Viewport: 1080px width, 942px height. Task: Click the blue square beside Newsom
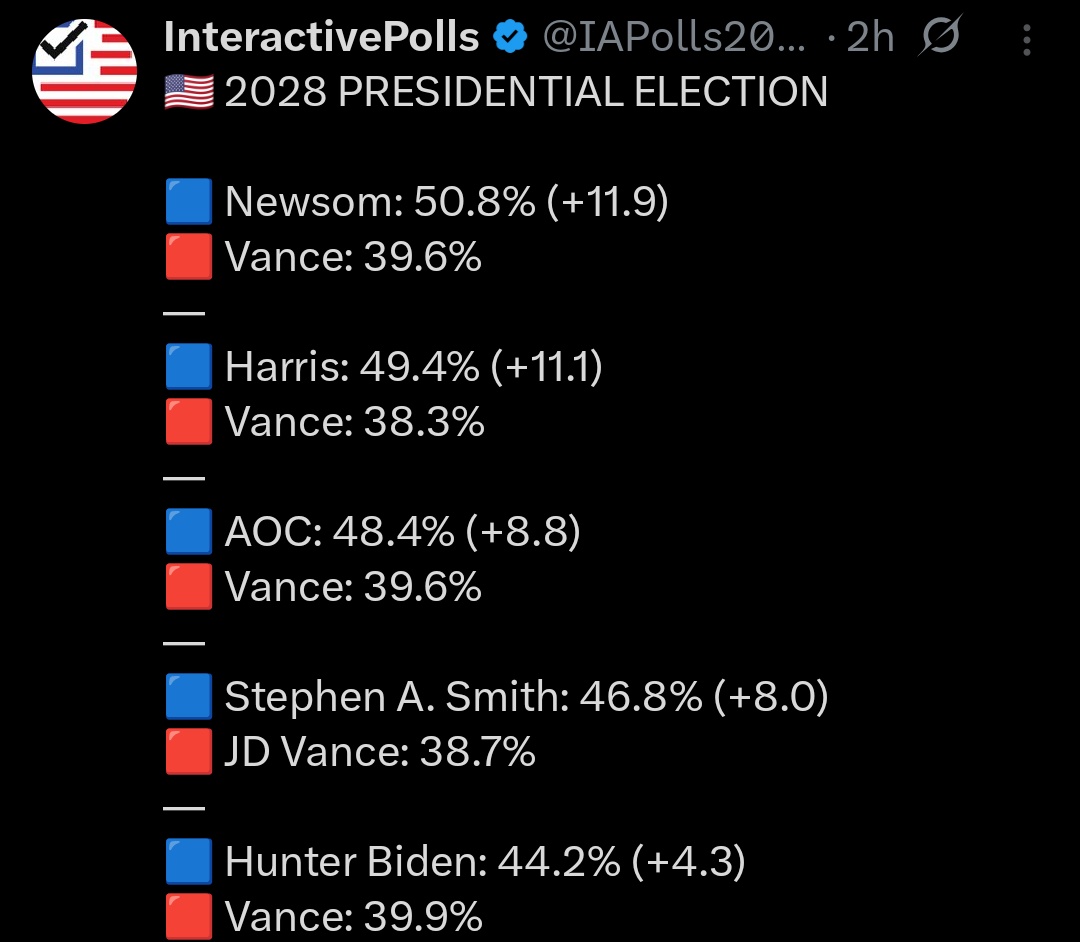189,202
